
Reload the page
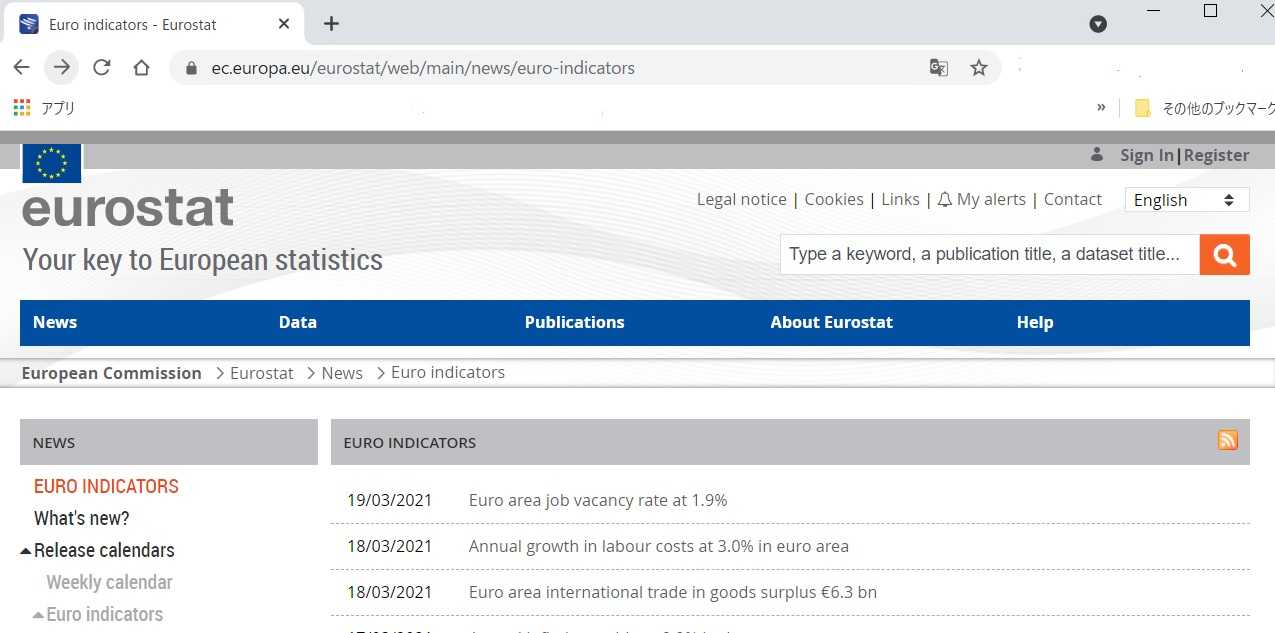click(x=101, y=68)
